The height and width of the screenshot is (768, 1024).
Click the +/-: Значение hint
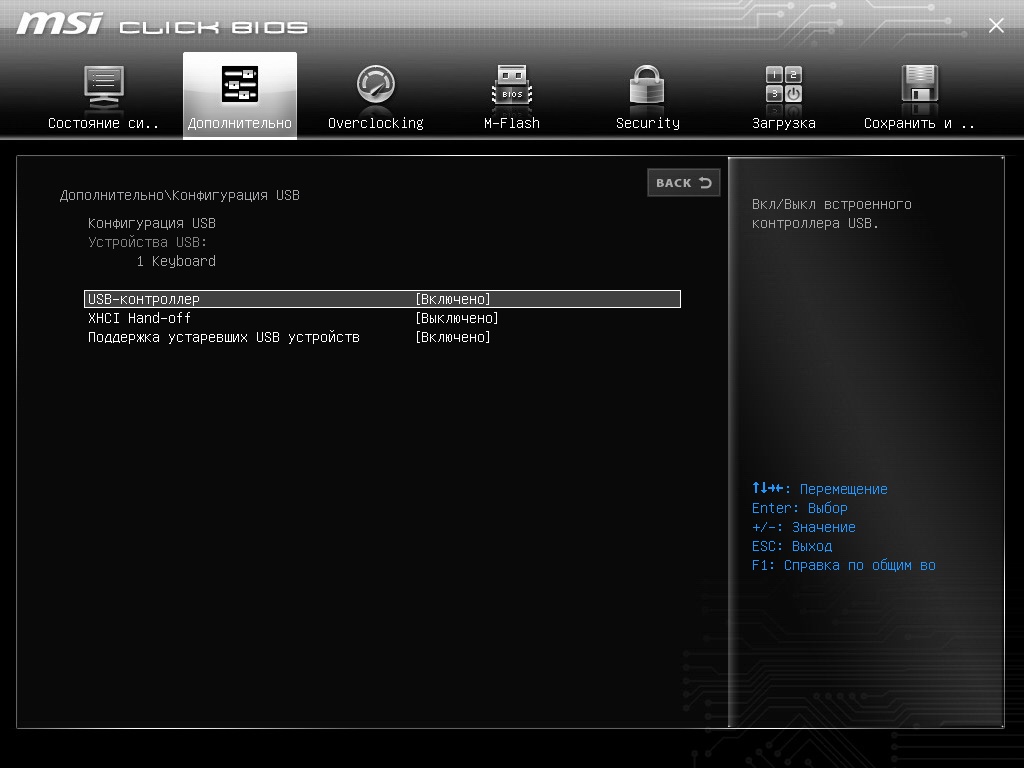(x=803, y=527)
